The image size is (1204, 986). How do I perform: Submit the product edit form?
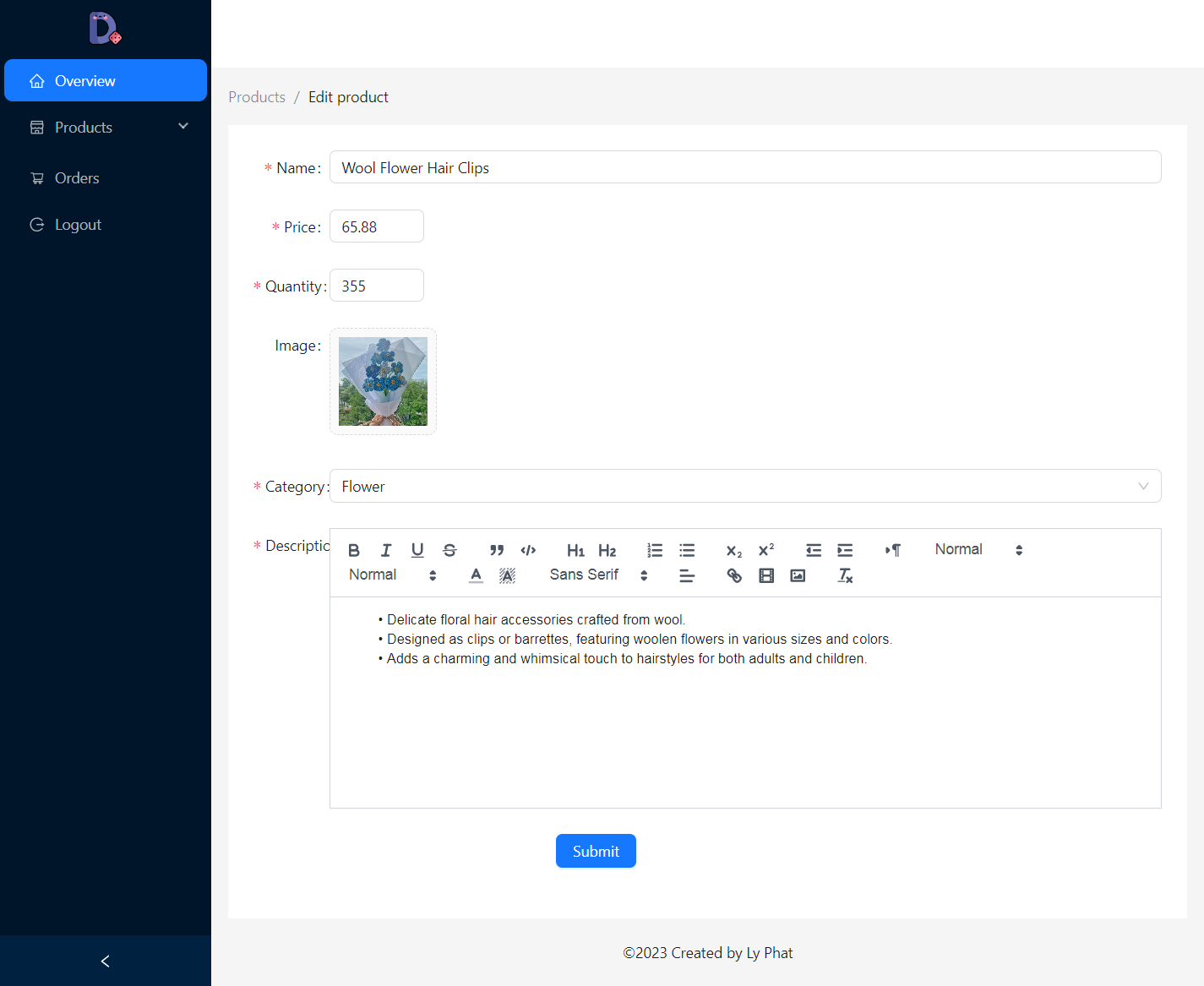(596, 851)
